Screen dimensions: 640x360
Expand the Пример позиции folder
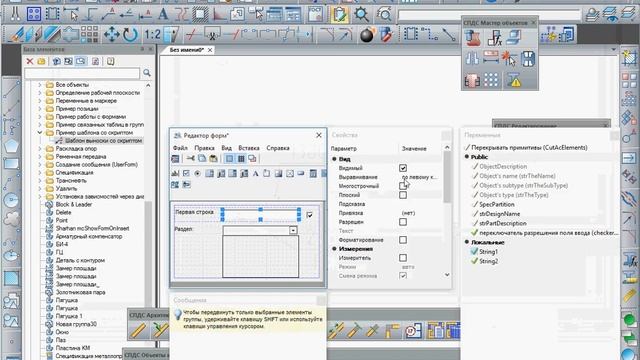click(40, 109)
